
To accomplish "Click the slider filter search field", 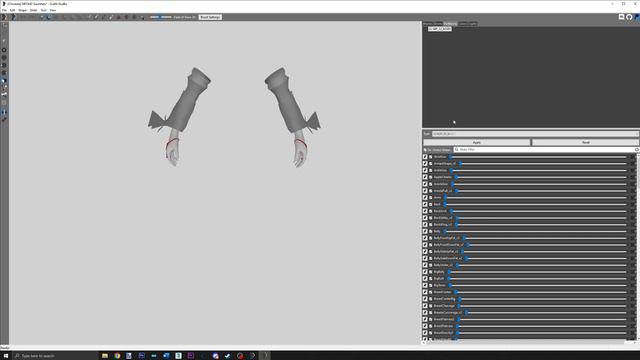I will (x=543, y=150).
